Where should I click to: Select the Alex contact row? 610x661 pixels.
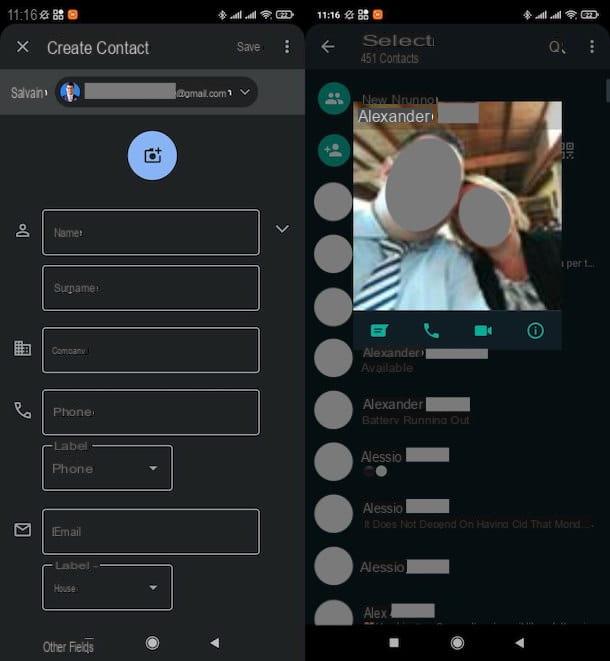pos(457,613)
